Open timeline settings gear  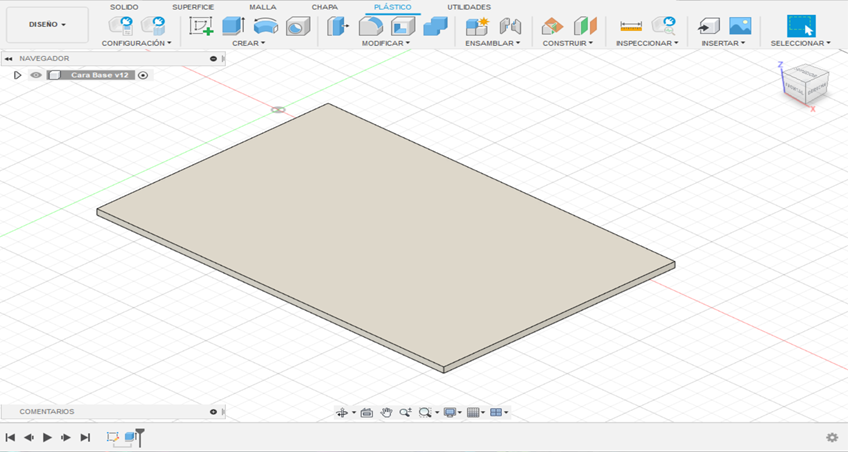click(x=832, y=437)
